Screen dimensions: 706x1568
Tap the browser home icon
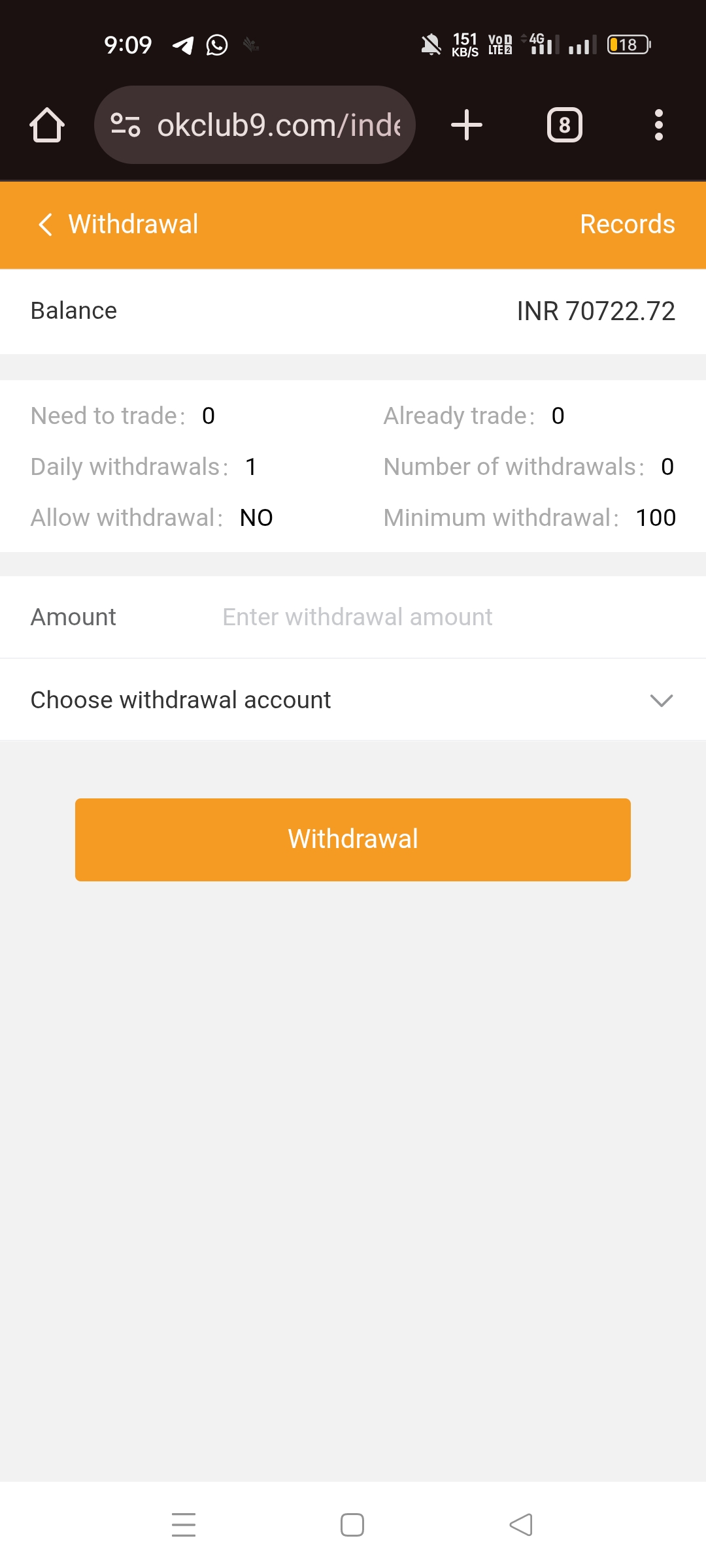click(x=47, y=125)
